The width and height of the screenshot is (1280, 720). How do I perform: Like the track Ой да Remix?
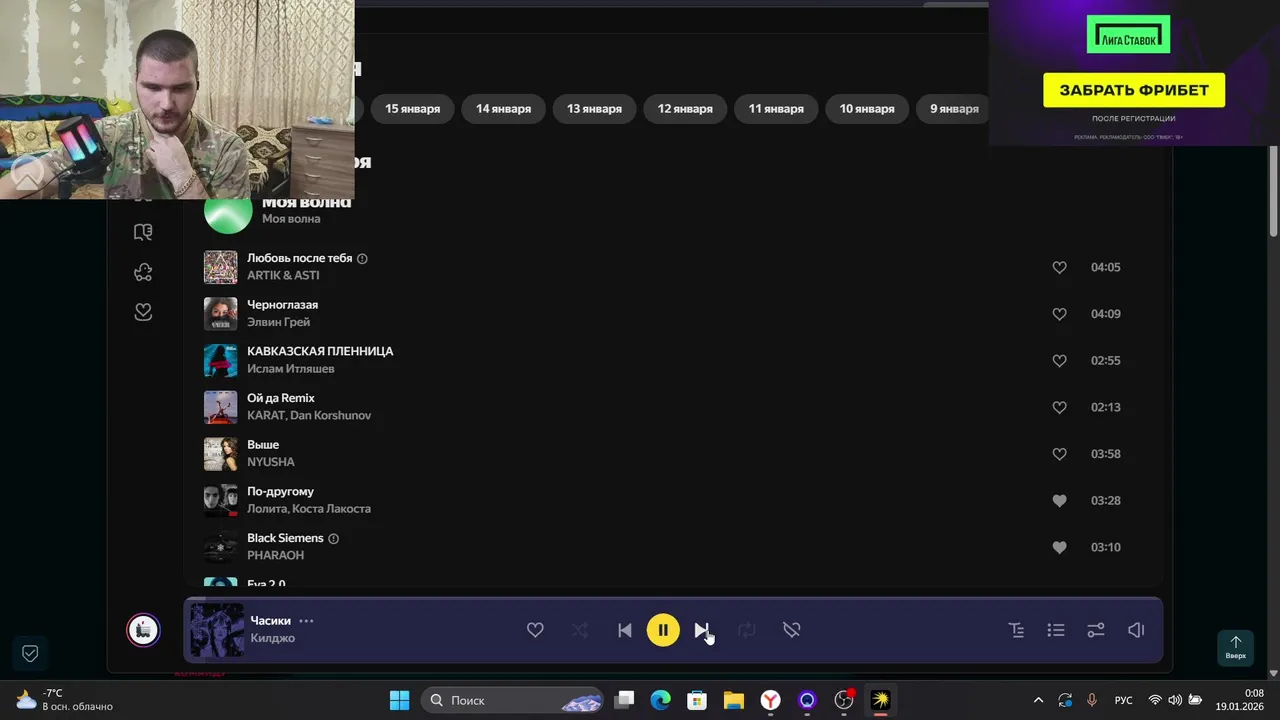(x=1060, y=408)
